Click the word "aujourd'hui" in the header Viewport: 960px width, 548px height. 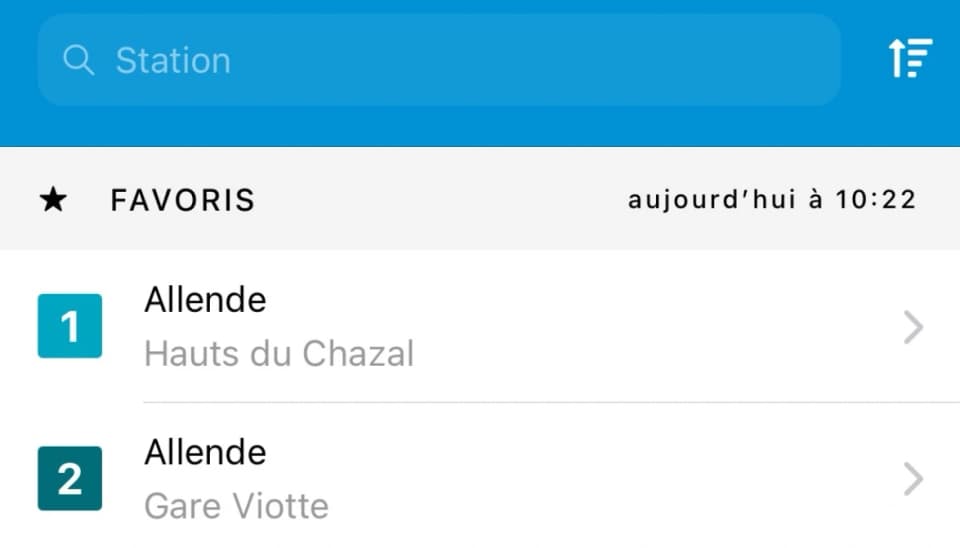click(711, 200)
